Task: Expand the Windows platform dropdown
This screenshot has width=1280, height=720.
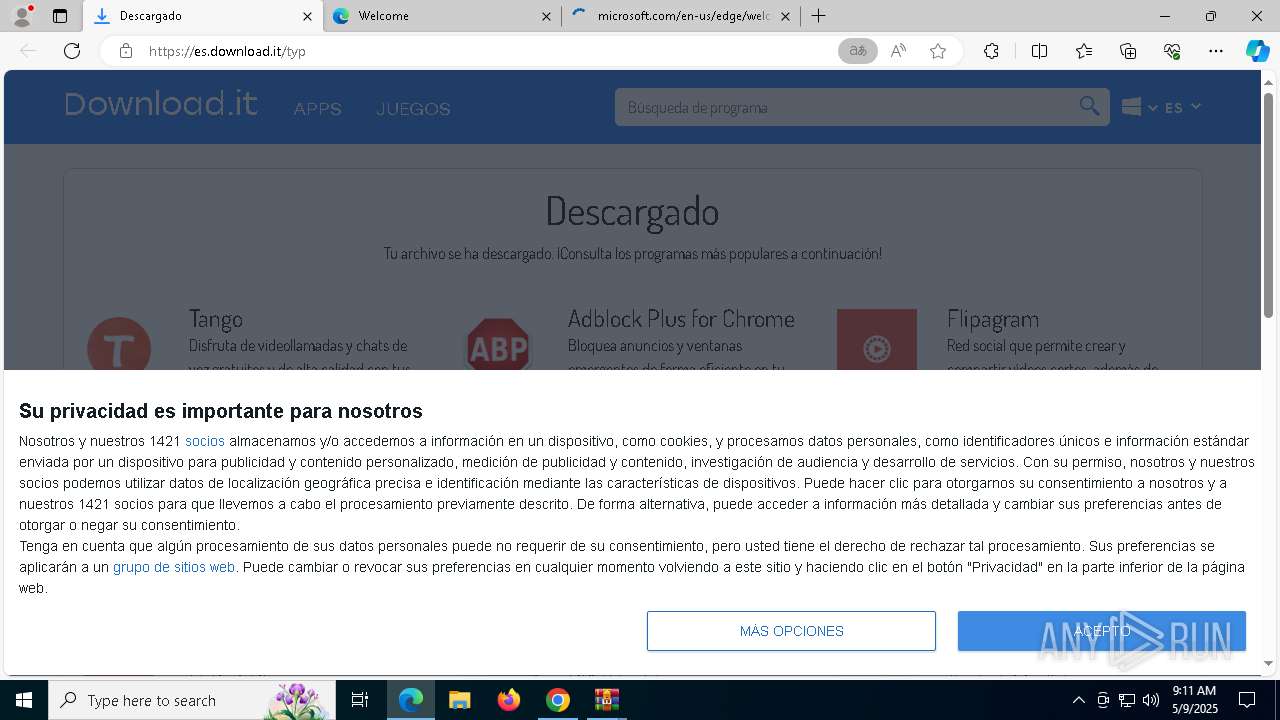Action: click(x=1139, y=107)
